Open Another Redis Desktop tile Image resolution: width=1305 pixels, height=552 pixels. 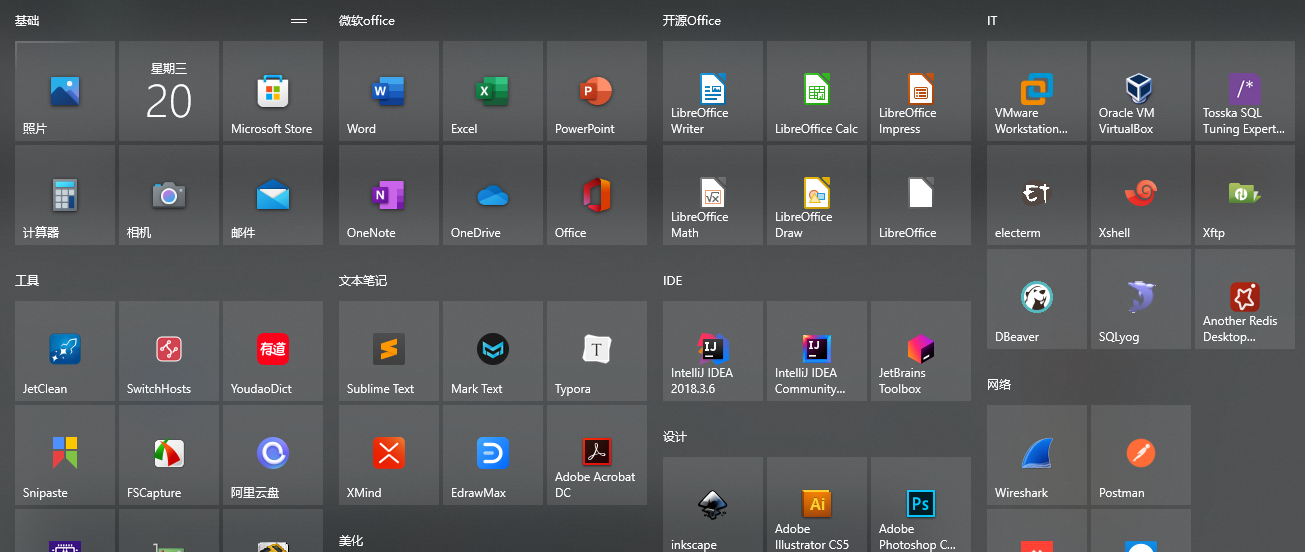point(1245,299)
